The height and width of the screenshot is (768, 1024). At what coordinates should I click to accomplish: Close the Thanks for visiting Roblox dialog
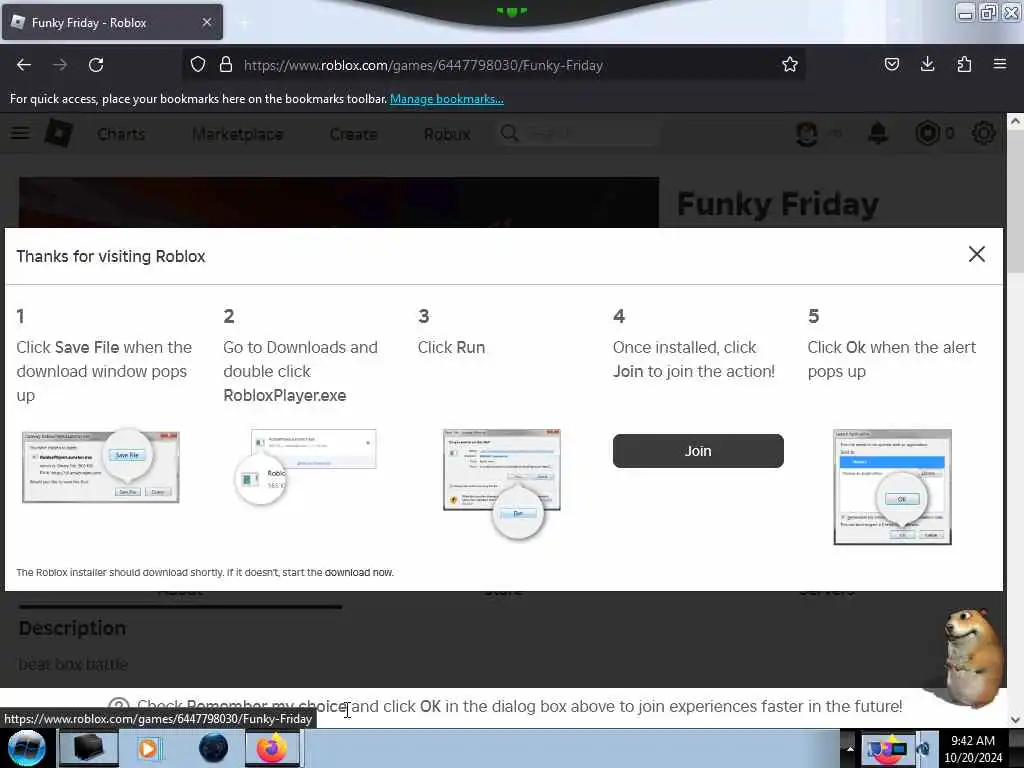click(976, 254)
